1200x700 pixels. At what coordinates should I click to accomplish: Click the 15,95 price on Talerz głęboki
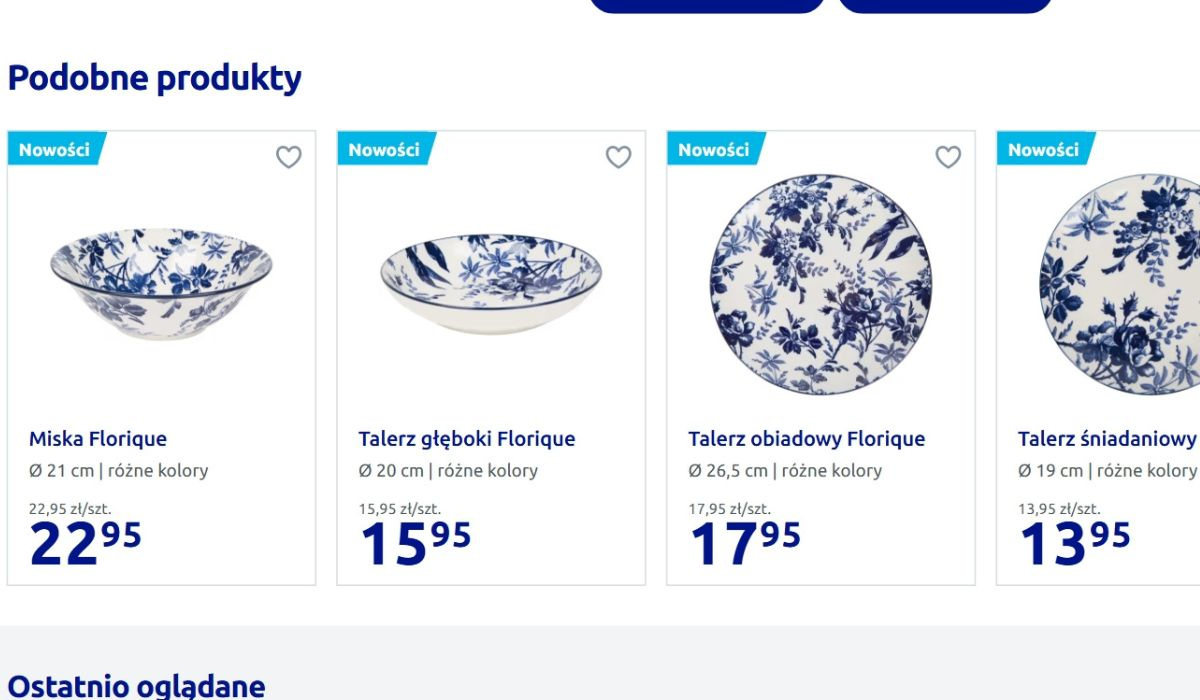coord(415,542)
